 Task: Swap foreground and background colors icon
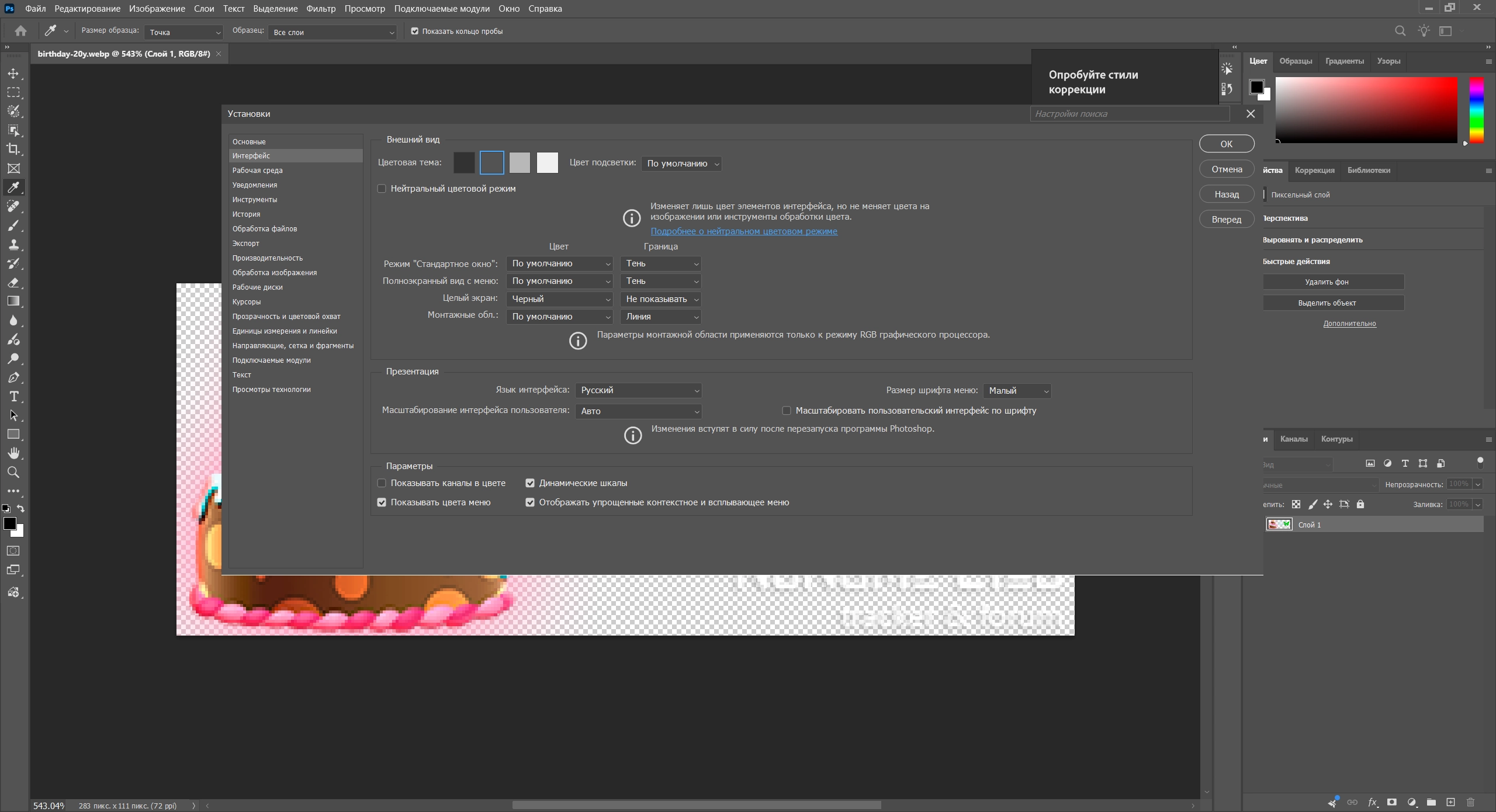coord(20,508)
